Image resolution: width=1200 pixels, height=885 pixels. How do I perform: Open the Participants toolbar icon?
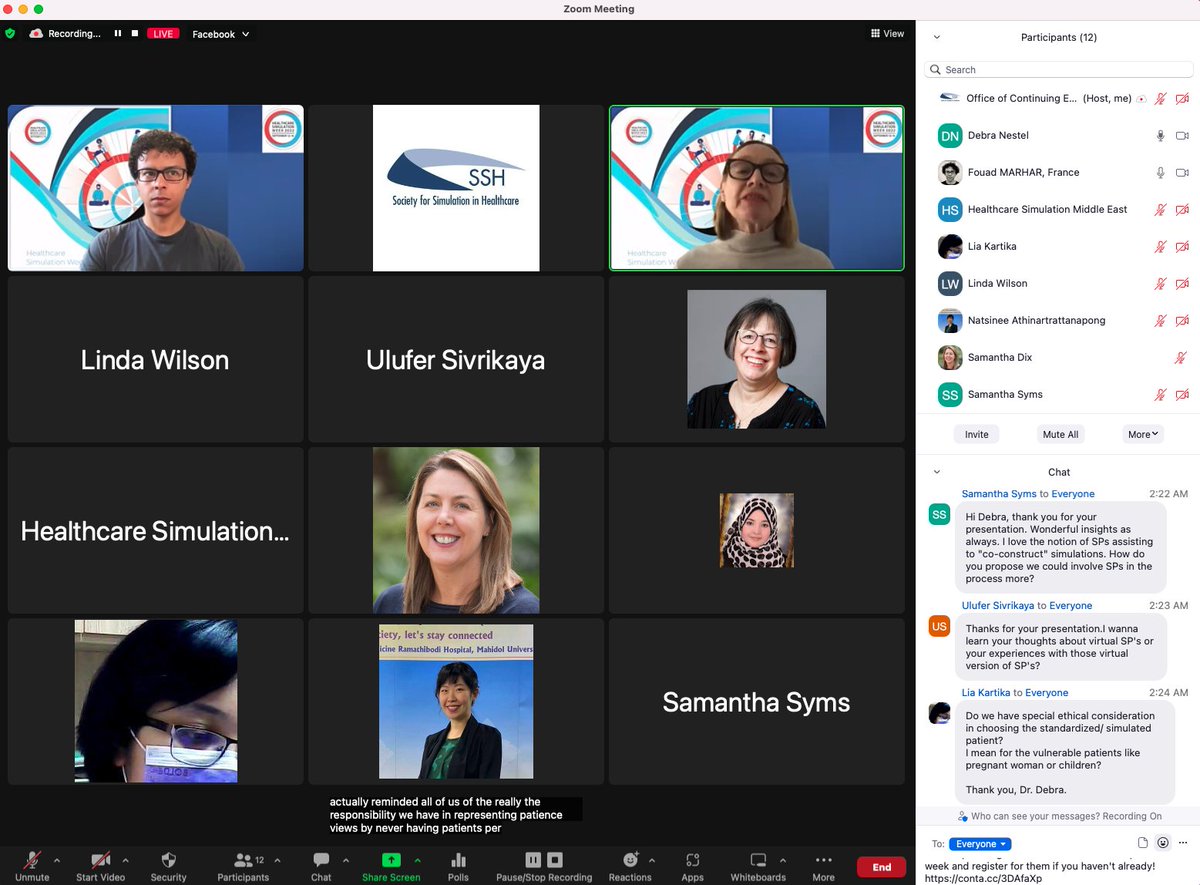pos(243,860)
